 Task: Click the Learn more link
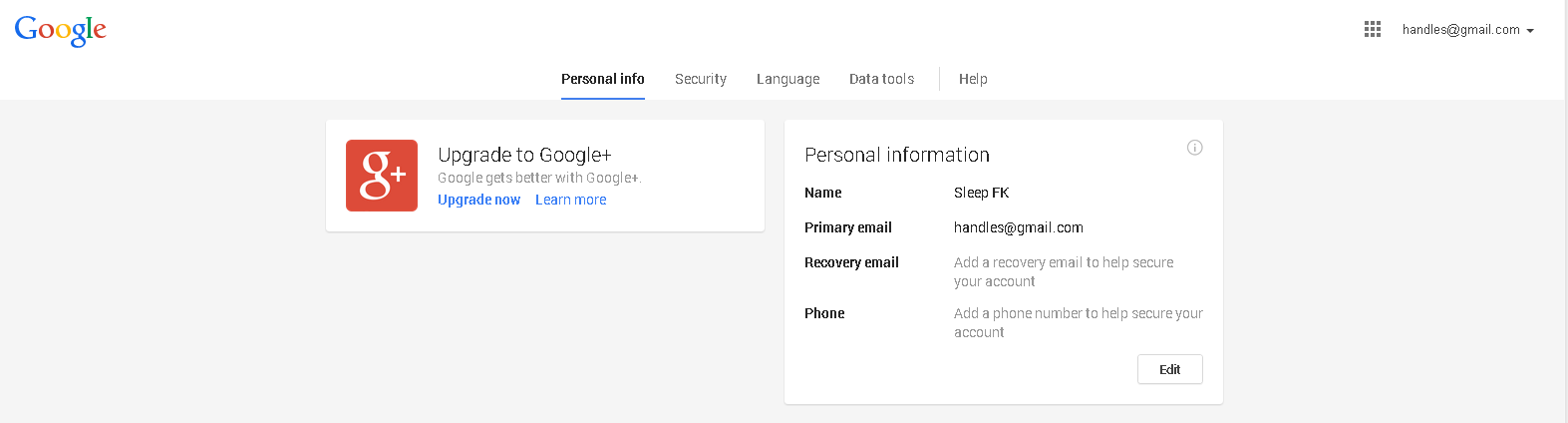[x=570, y=200]
